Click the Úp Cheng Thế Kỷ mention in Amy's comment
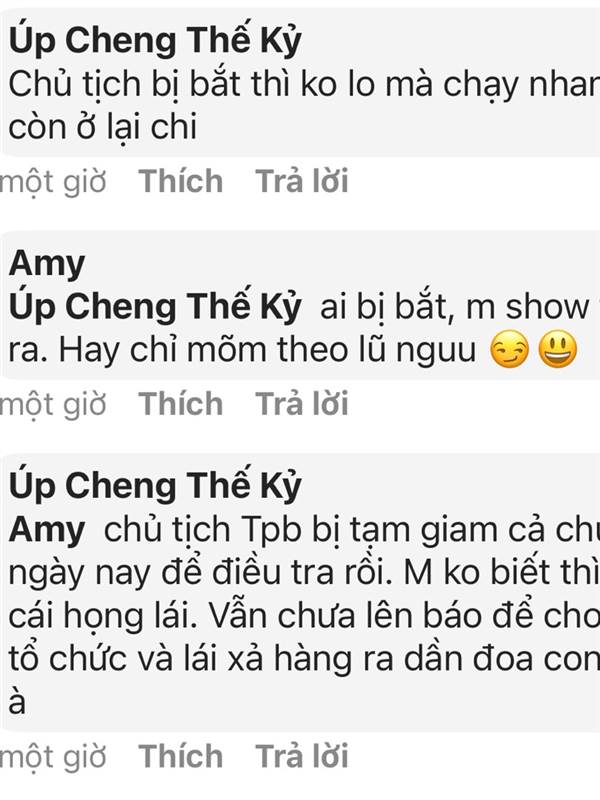The image size is (600, 800). point(155,307)
